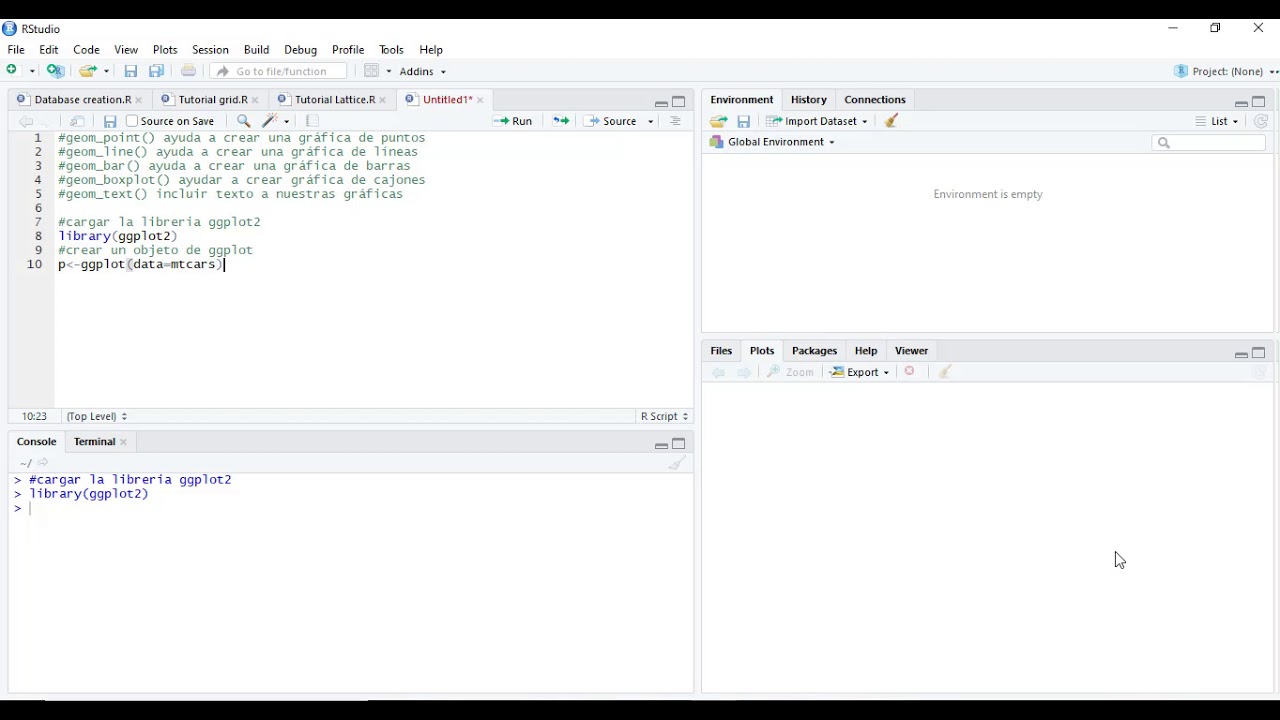The height and width of the screenshot is (720, 1280).
Task: Click the Re-run previous code icon
Action: (x=561, y=121)
